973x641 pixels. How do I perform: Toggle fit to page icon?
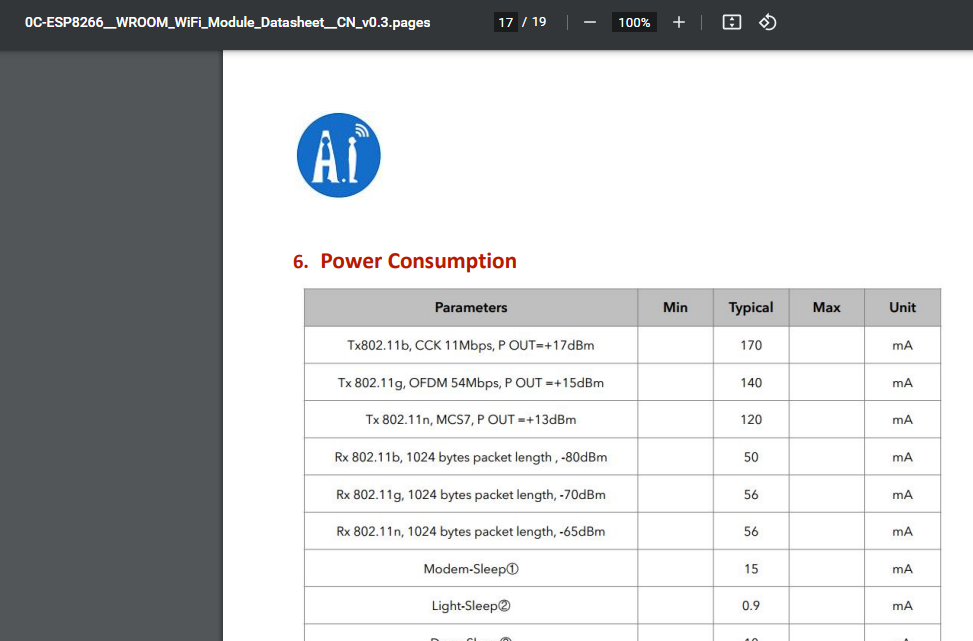pyautogui.click(x=732, y=22)
